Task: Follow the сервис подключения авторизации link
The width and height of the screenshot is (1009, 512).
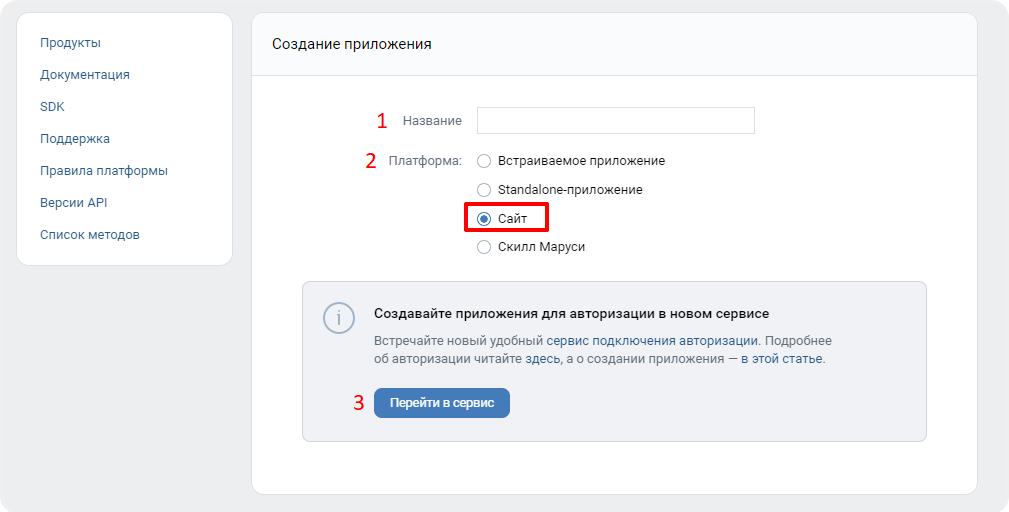Action: (652, 341)
